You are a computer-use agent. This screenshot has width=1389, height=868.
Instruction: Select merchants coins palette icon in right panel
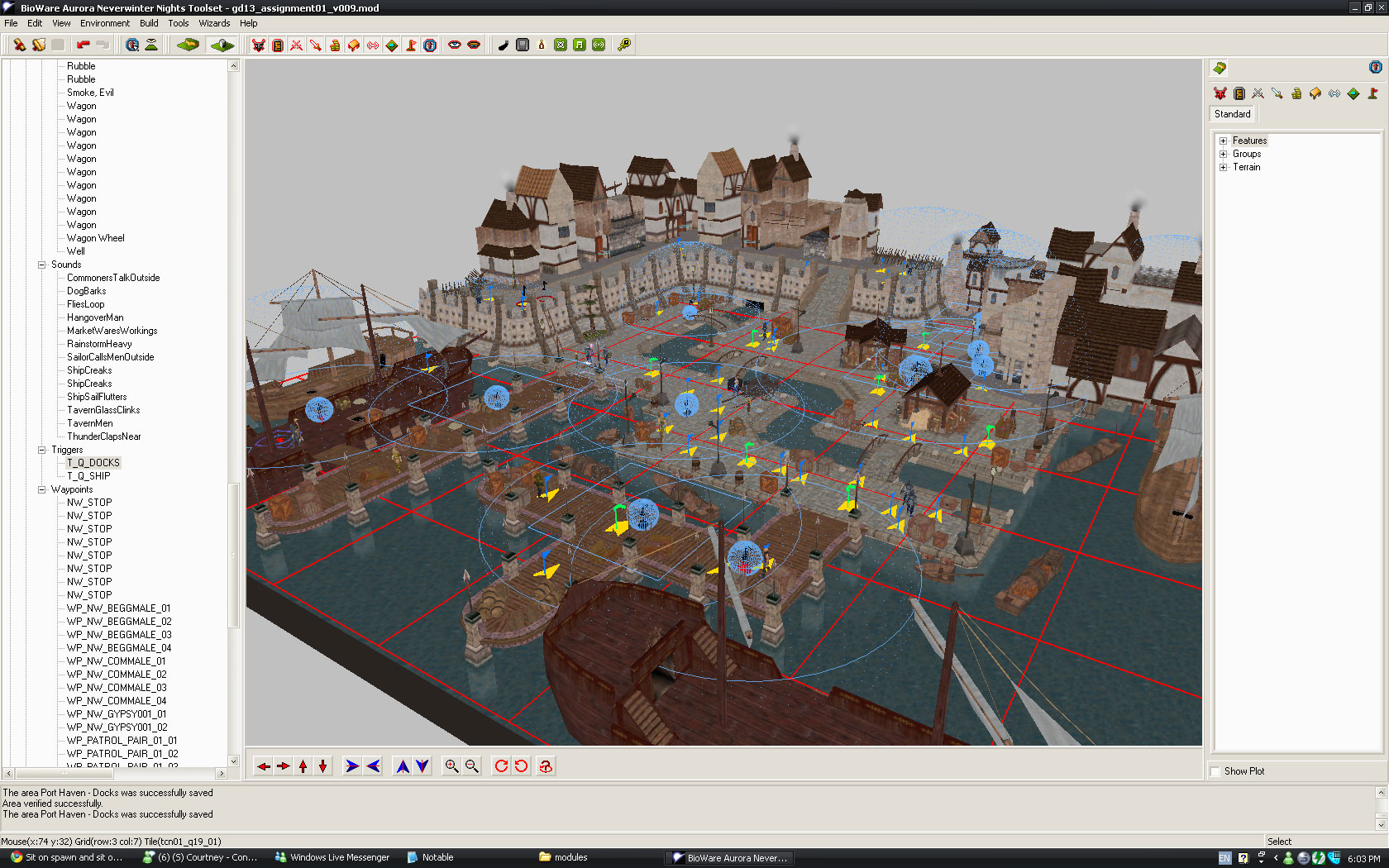pos(1296,93)
